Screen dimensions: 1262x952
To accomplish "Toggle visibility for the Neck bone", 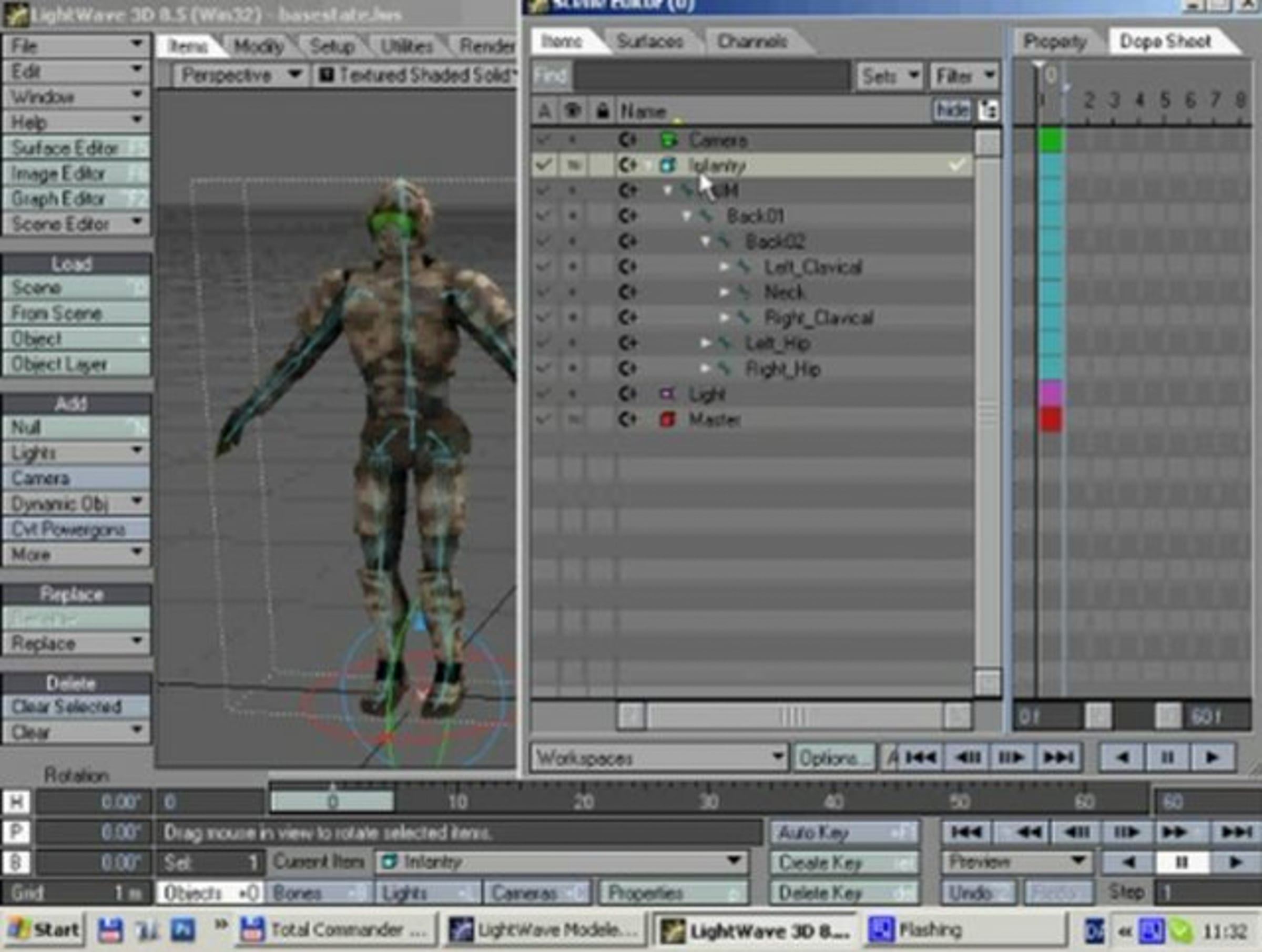I will pyautogui.click(x=573, y=292).
